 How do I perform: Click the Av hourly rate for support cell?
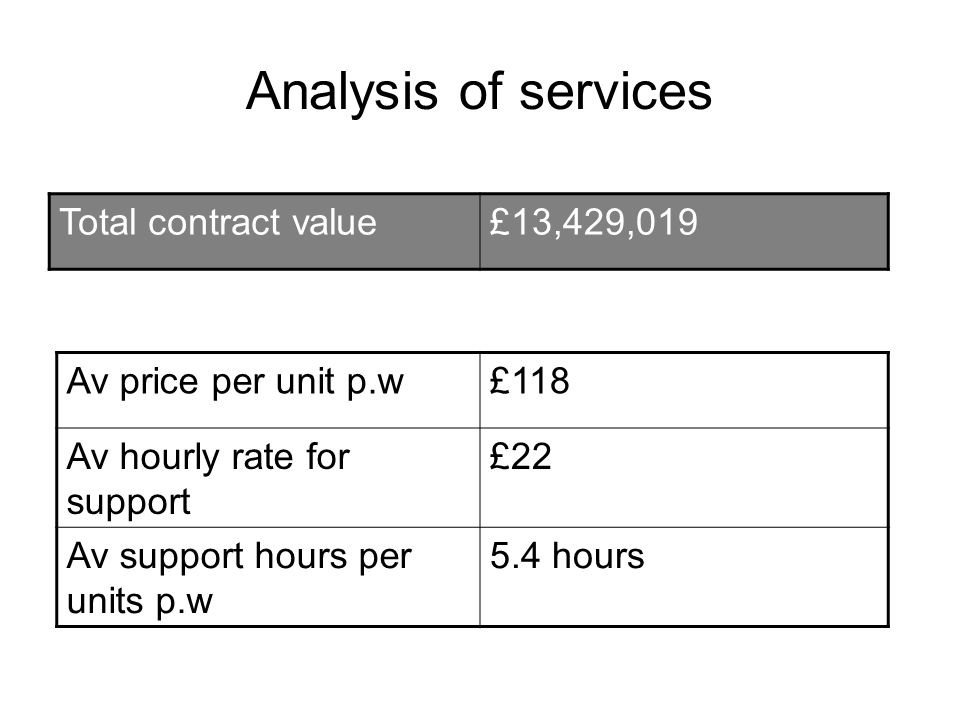268,478
